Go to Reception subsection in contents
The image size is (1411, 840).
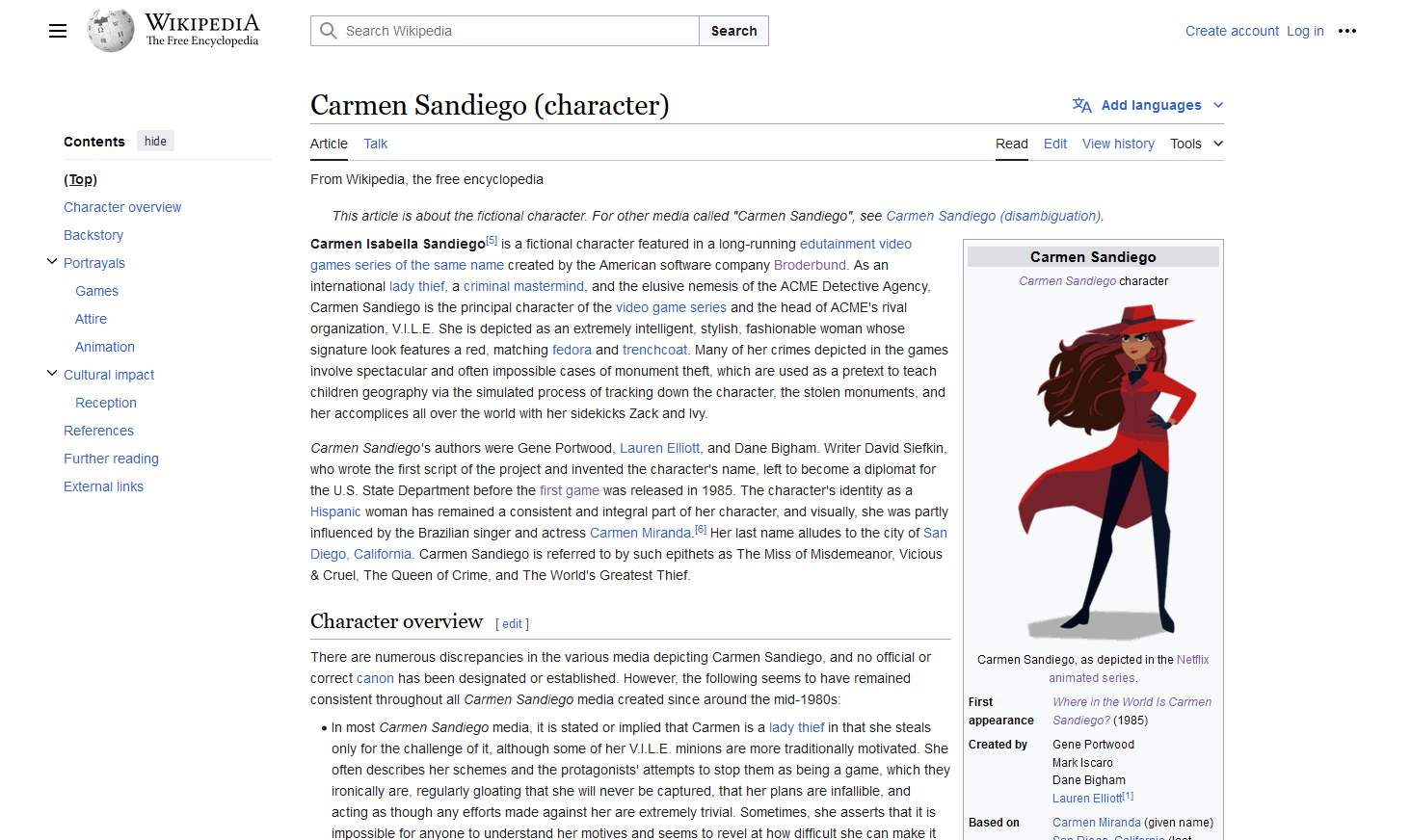106,403
